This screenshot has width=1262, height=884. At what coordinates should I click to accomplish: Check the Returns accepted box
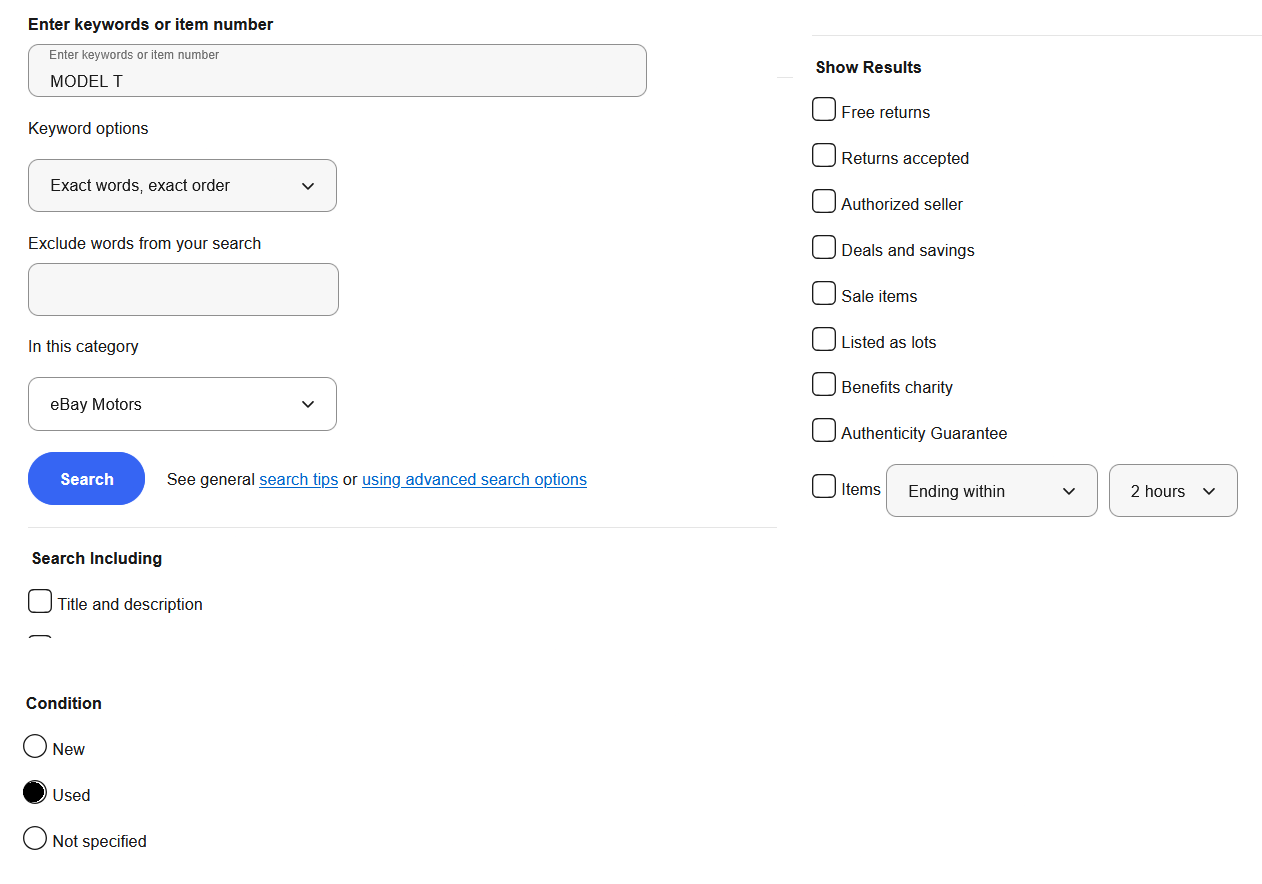pos(824,156)
